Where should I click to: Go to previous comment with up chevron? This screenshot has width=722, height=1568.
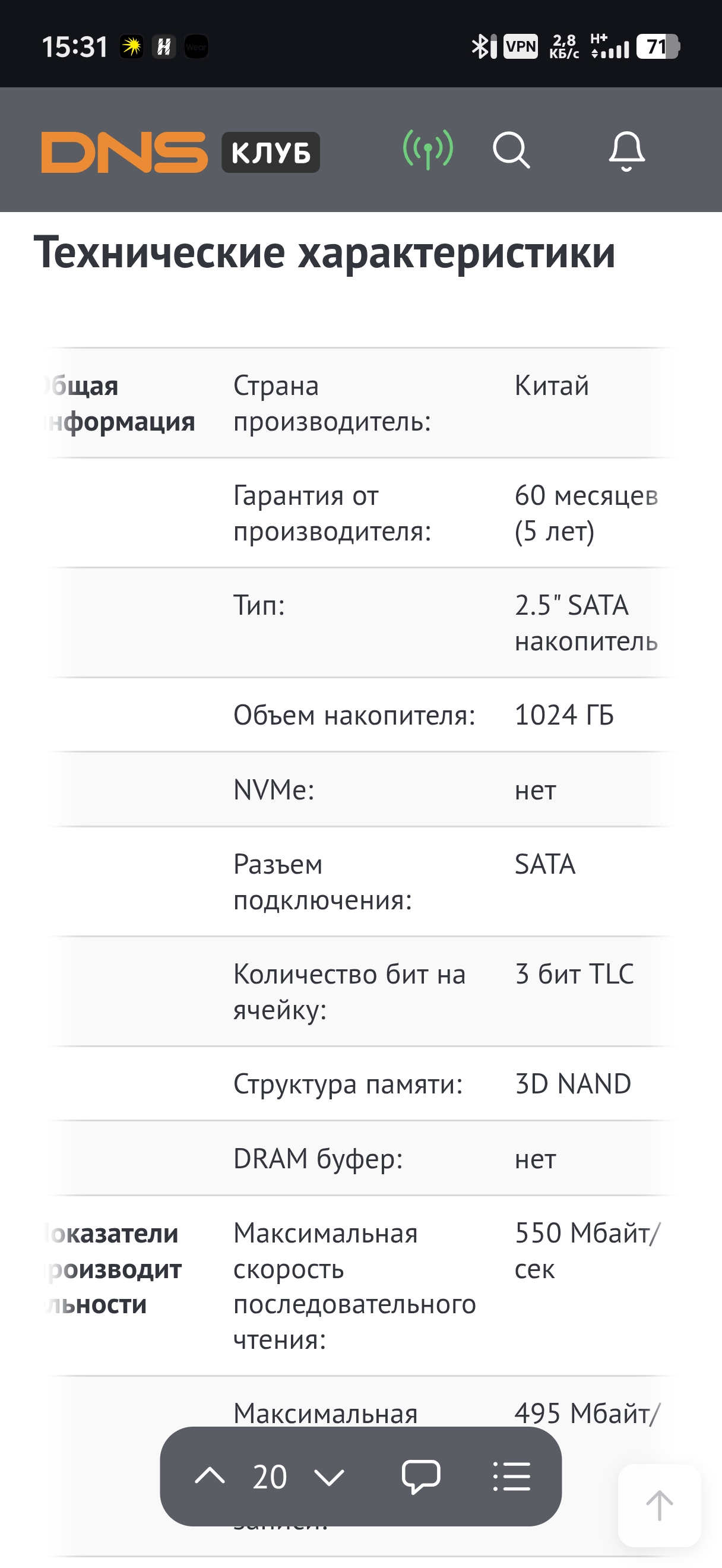[x=210, y=1476]
